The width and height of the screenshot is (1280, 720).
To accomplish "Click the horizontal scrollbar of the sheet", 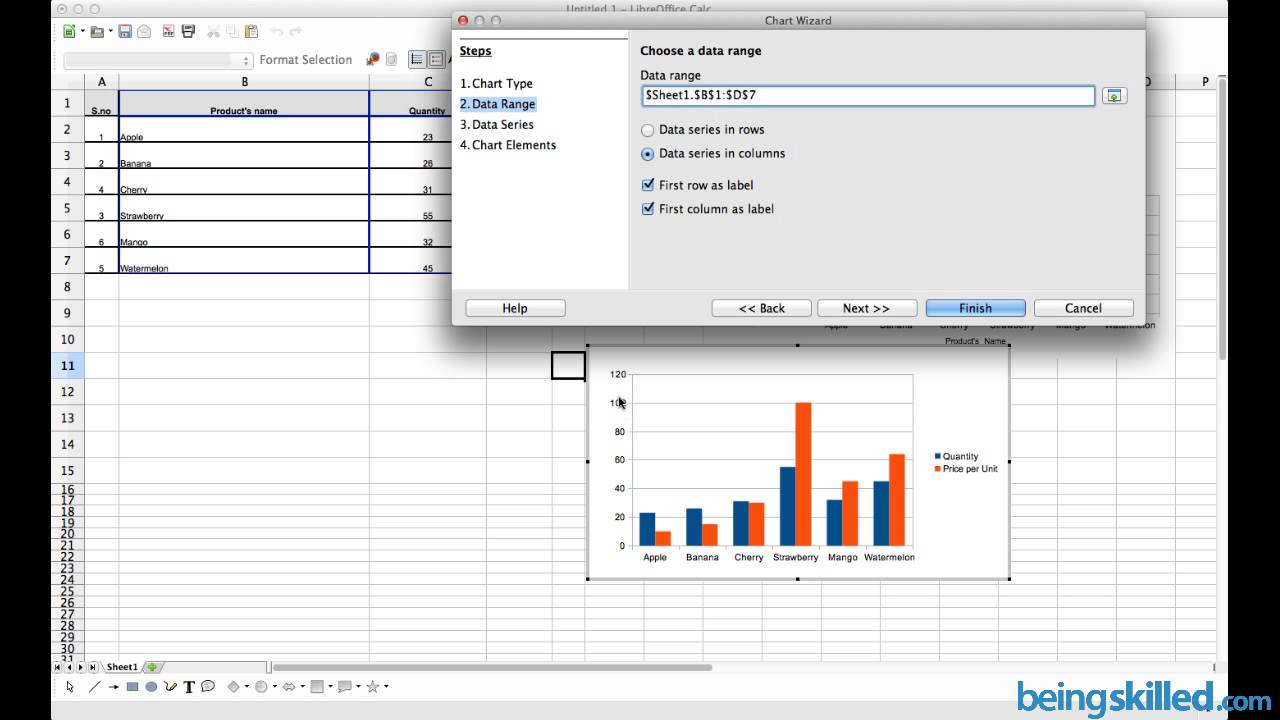I will pyautogui.click(x=492, y=667).
